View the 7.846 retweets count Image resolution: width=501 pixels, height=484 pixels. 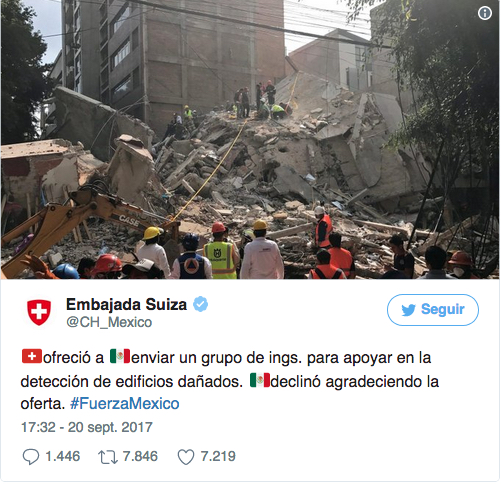(x=140, y=456)
